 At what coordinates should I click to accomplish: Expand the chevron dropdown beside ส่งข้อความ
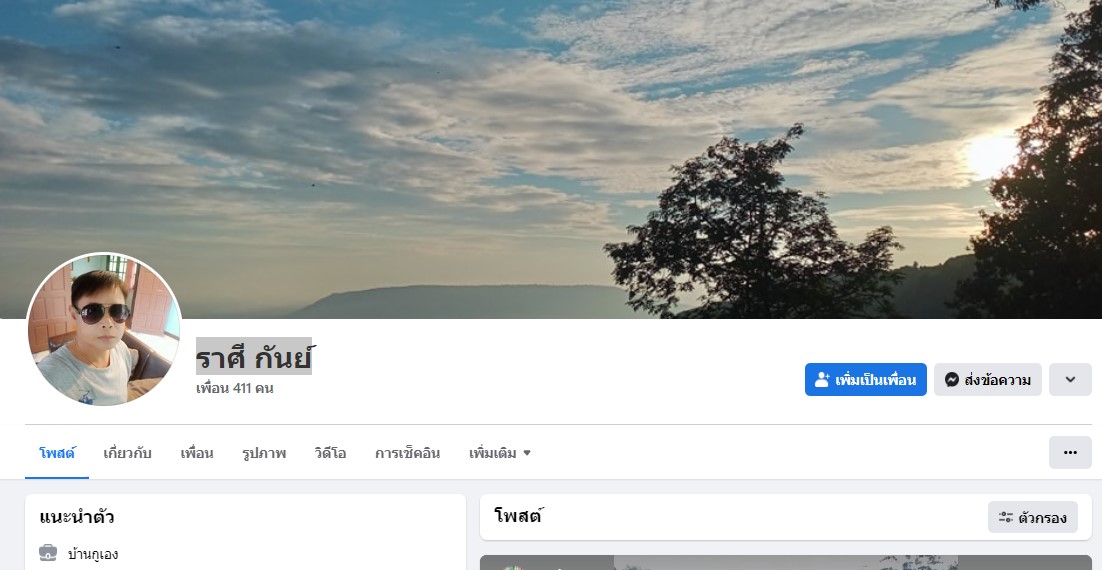pos(1070,380)
